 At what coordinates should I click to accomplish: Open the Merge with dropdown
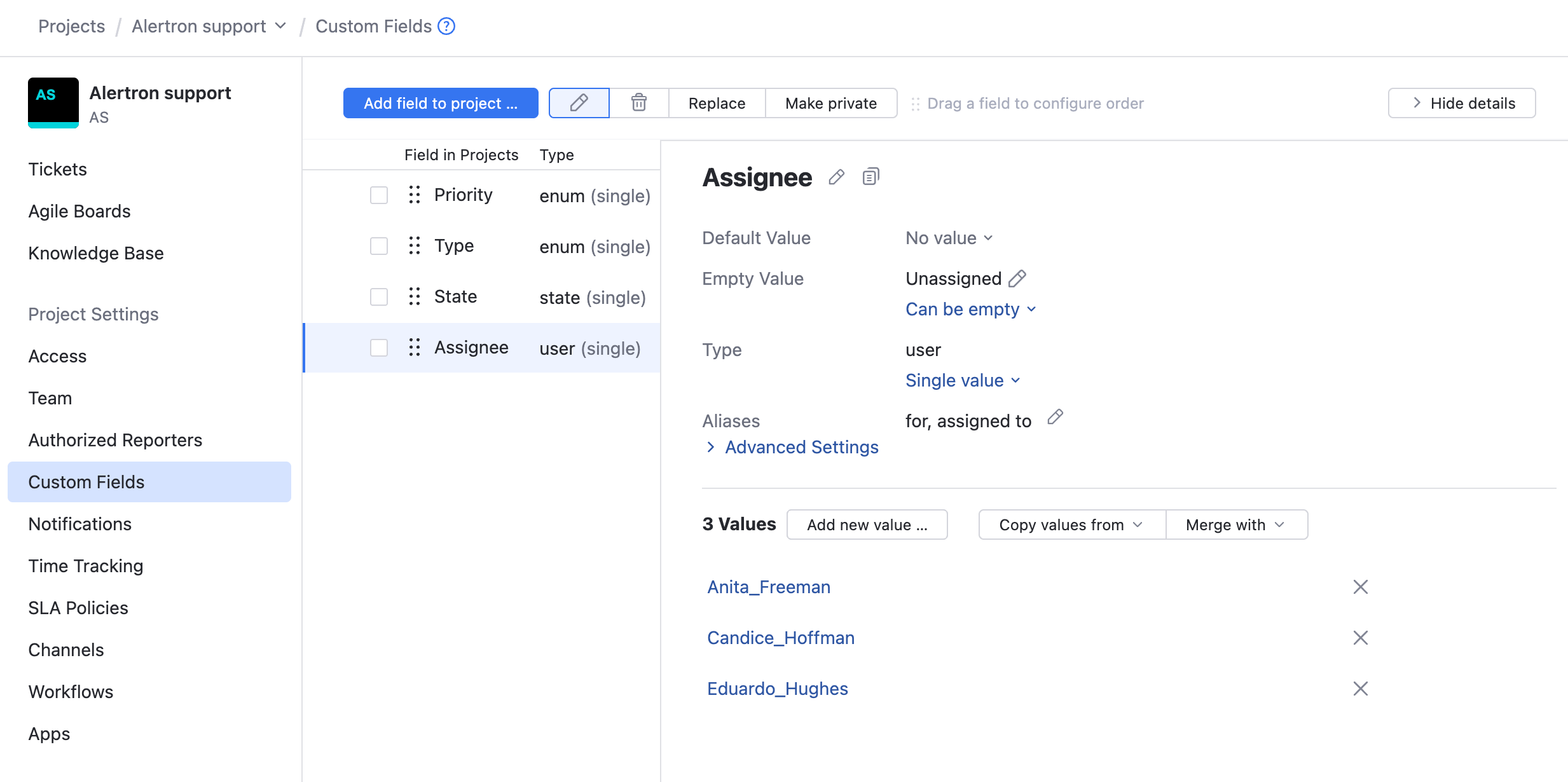click(1236, 524)
